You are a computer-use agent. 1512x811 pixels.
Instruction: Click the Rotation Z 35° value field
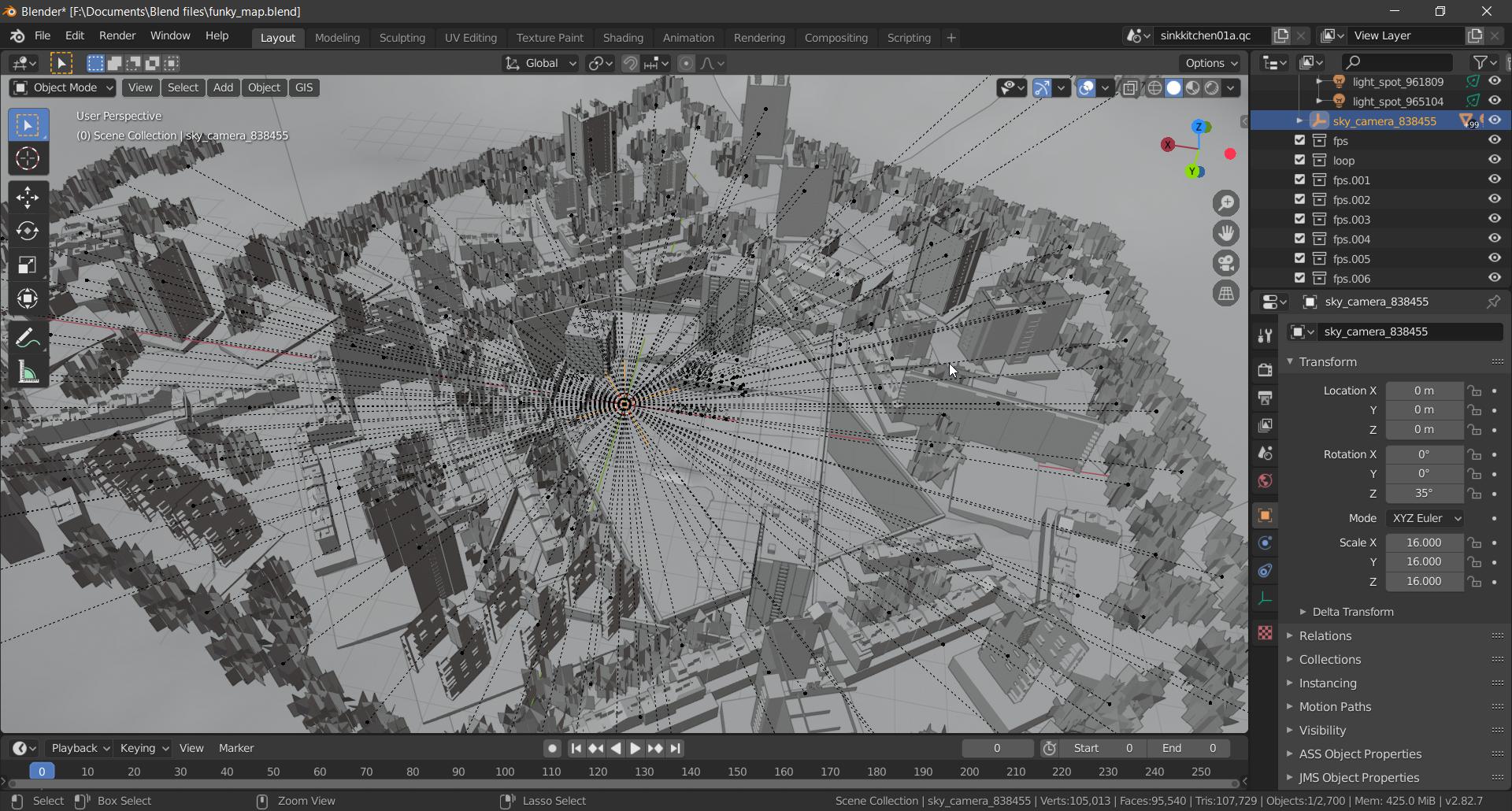(1424, 494)
